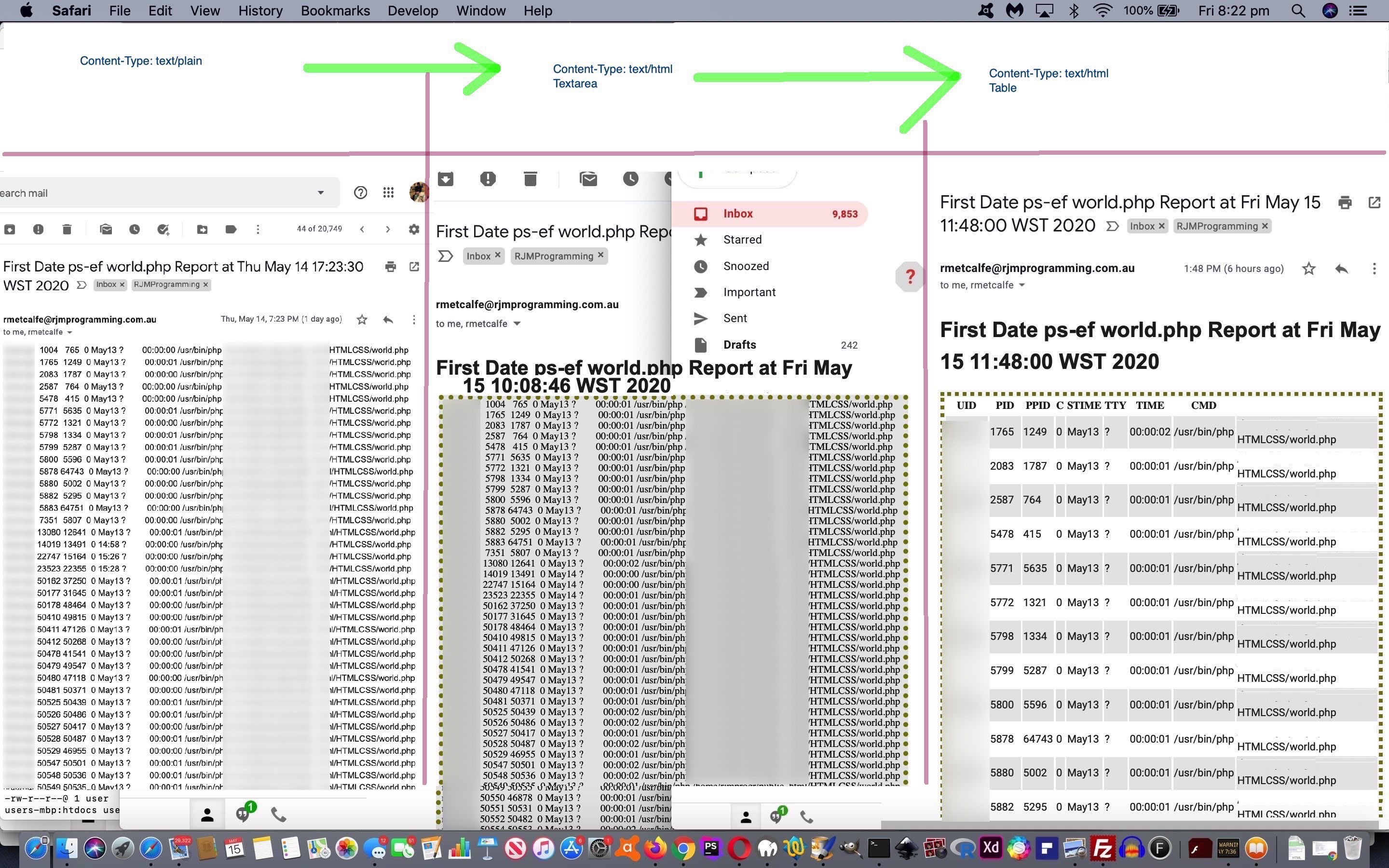Image resolution: width=1389 pixels, height=868 pixels.
Task: Click Delete icon in middle Gmail toolbar
Action: 531,178
